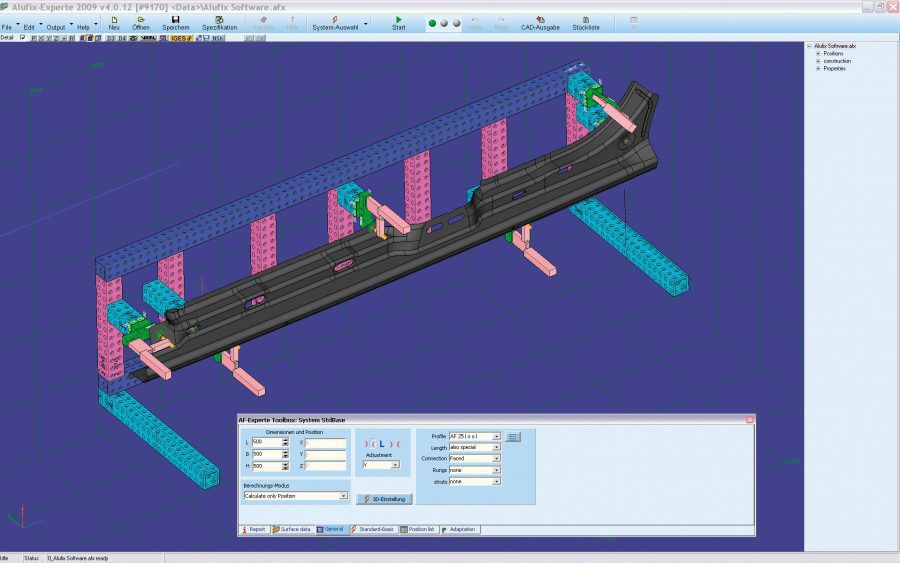Image resolution: width=900 pixels, height=563 pixels.
Task: Expand the construction tree node
Action: (x=818, y=61)
